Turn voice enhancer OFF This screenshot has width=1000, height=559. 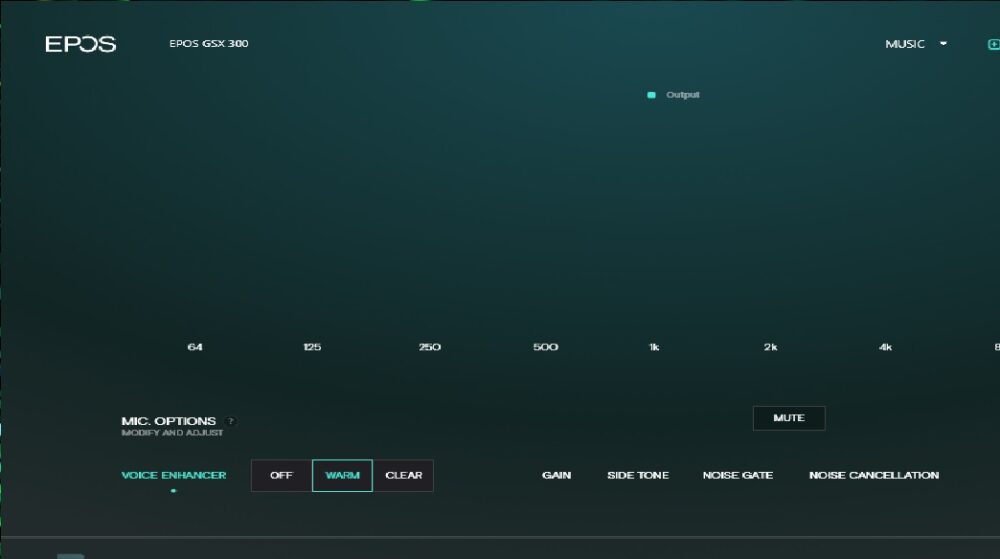click(x=281, y=475)
